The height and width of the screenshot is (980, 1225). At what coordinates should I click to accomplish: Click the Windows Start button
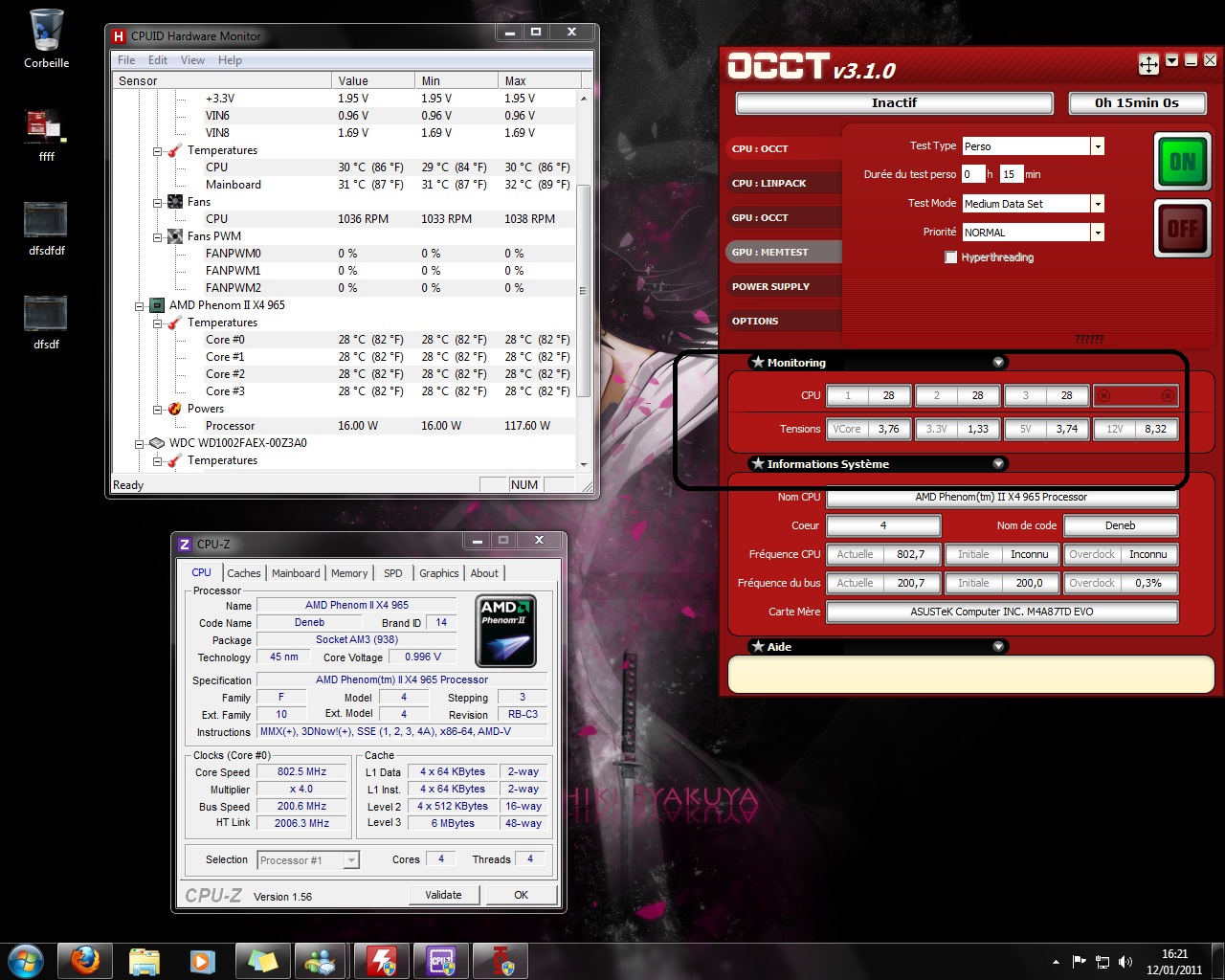25,960
